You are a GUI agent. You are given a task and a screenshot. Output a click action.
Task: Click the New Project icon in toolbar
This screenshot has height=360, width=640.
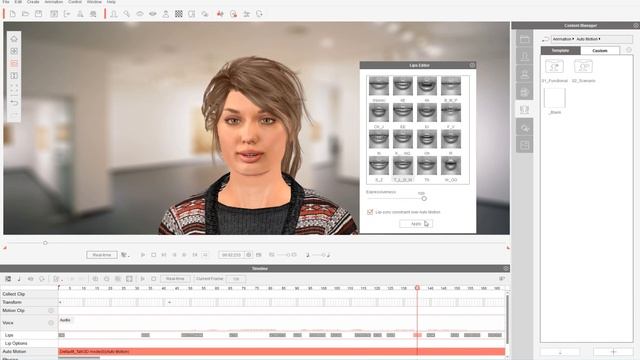pos(13,14)
